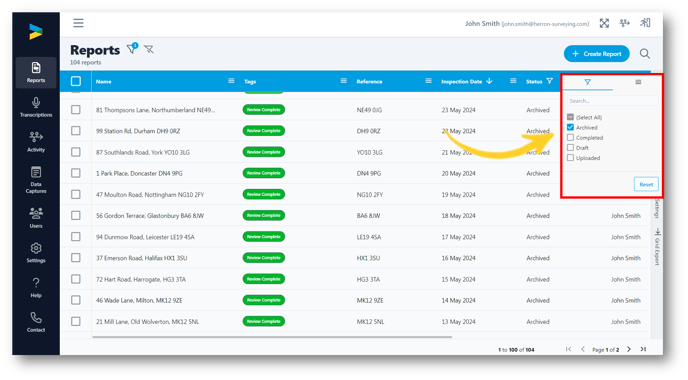Click Reset in the filter popup
The image size is (688, 380).
click(646, 184)
